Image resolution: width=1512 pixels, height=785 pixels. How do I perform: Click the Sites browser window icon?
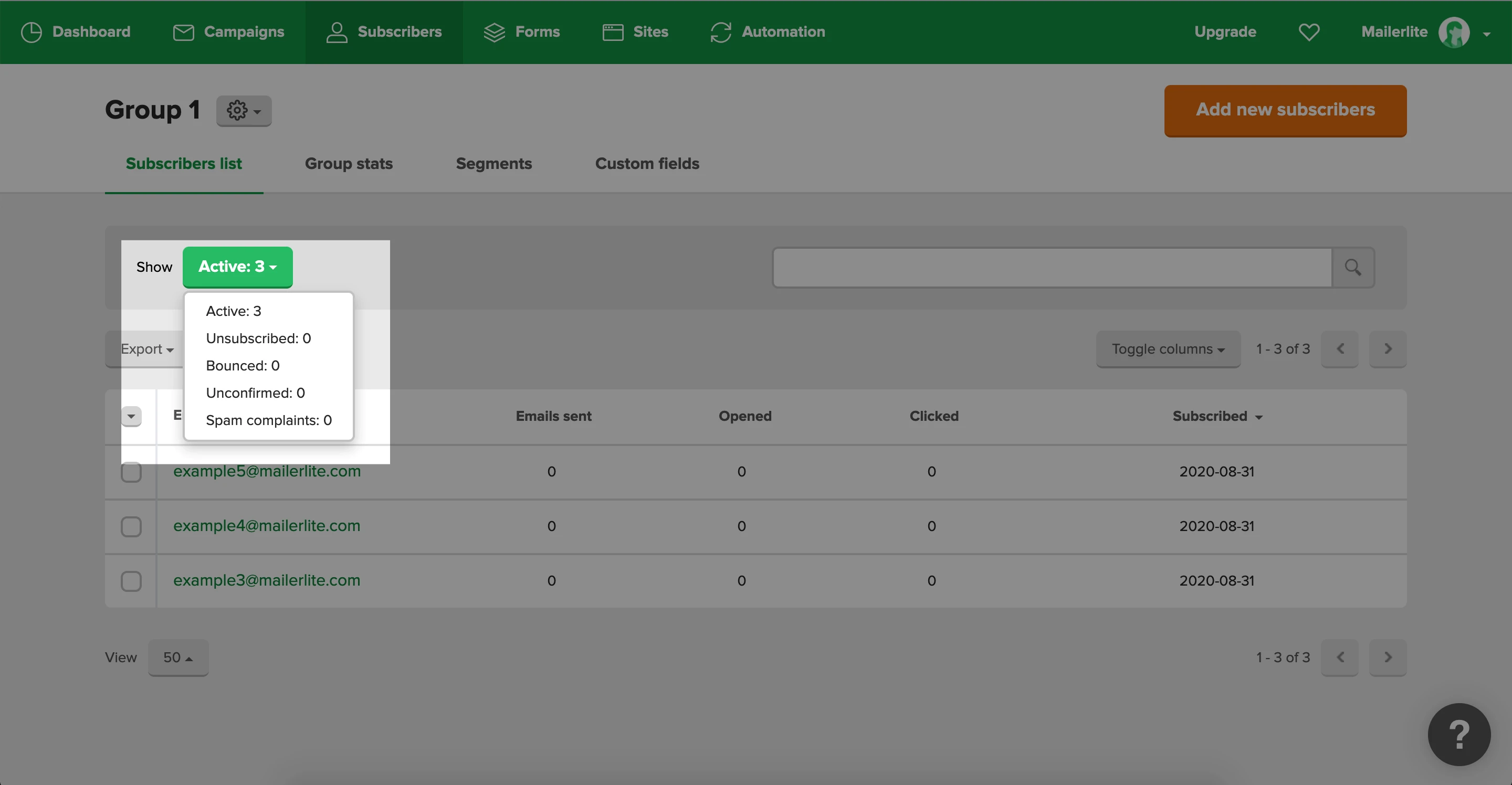tap(613, 32)
